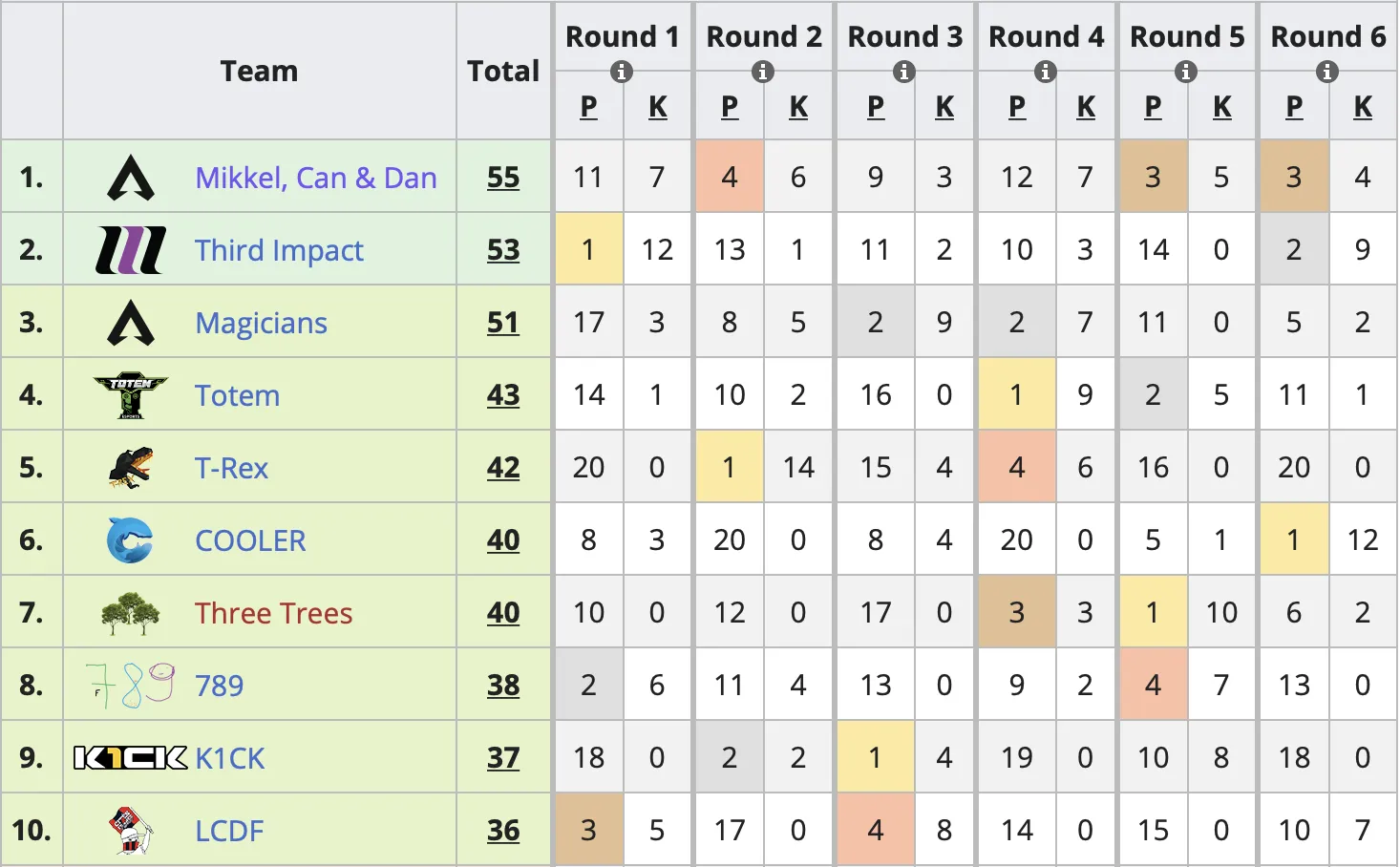1400x867 pixels.
Task: Click the 789 handwritten logo
Action: tap(131, 686)
